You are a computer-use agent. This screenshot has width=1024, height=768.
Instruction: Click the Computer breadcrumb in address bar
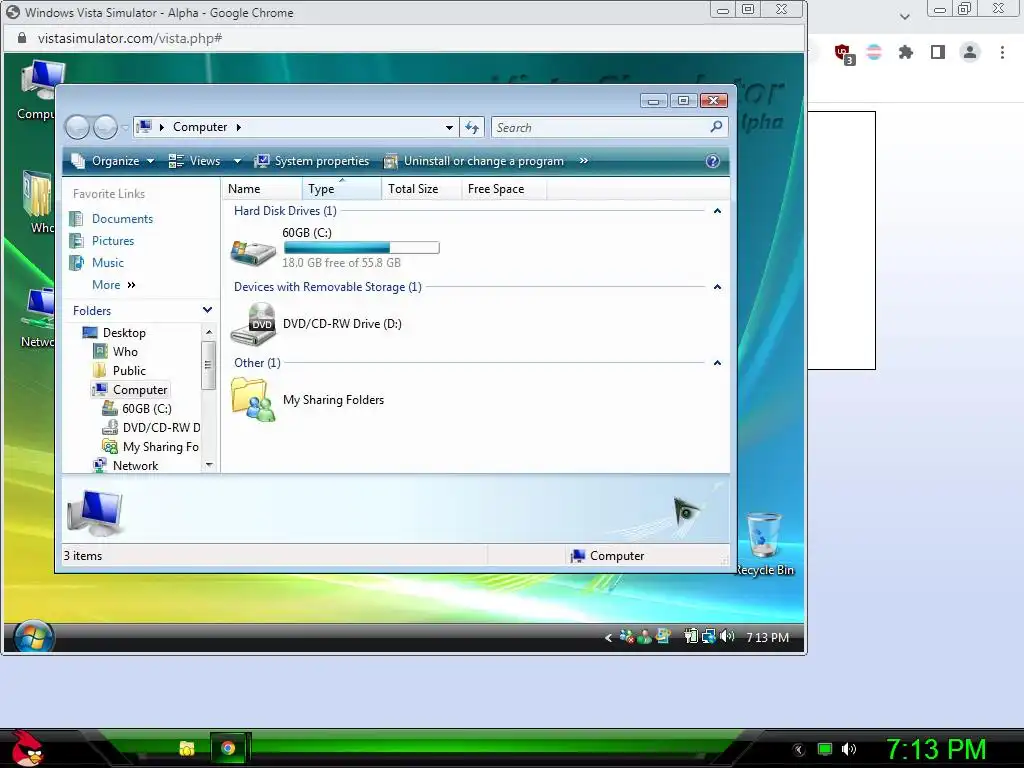coord(200,127)
